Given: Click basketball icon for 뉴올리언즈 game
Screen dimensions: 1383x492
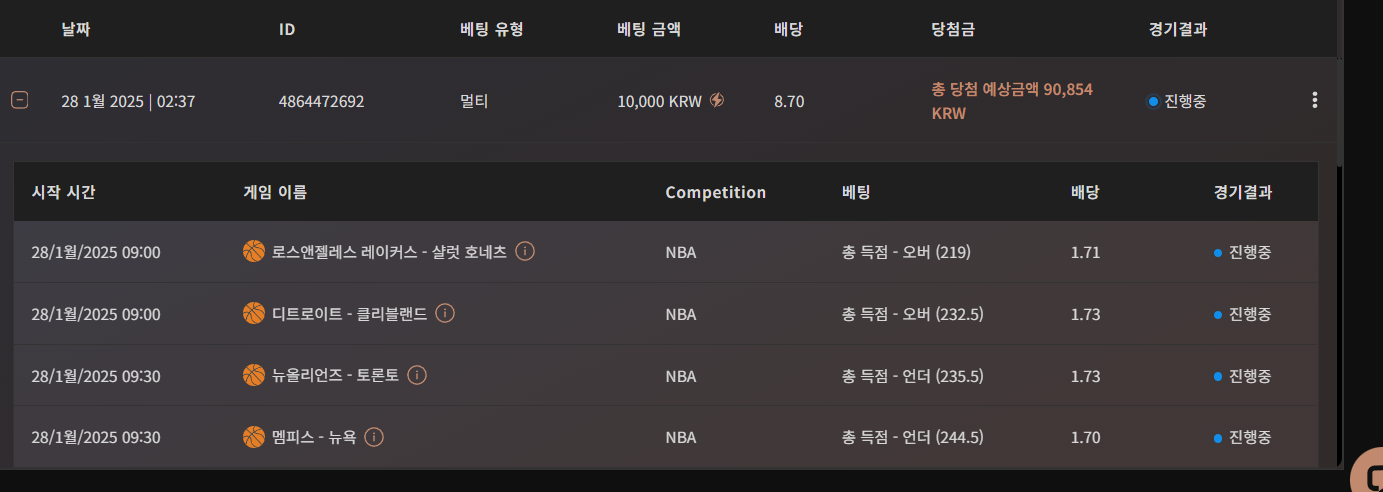Looking at the screenshot, I should 254,375.
